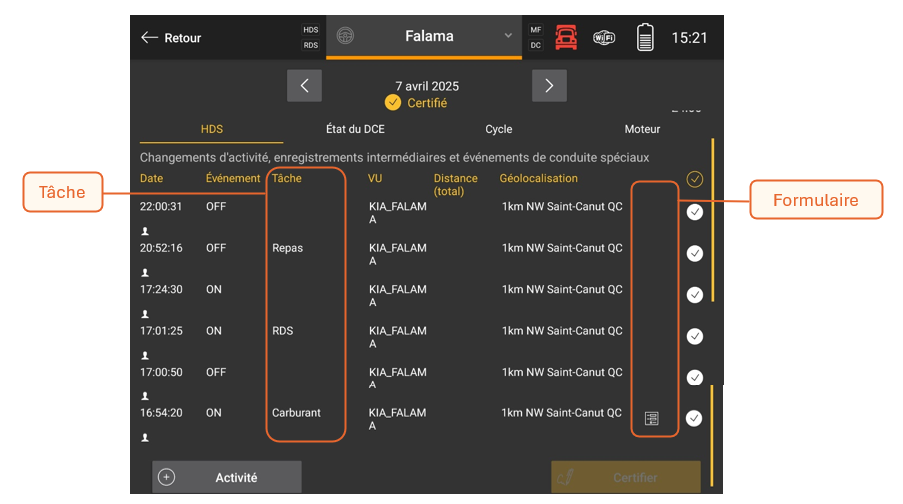Toggle checkmark for the 20:52:16 Repas entry
Viewport: 903px width, 504px height.
pyautogui.click(x=695, y=253)
